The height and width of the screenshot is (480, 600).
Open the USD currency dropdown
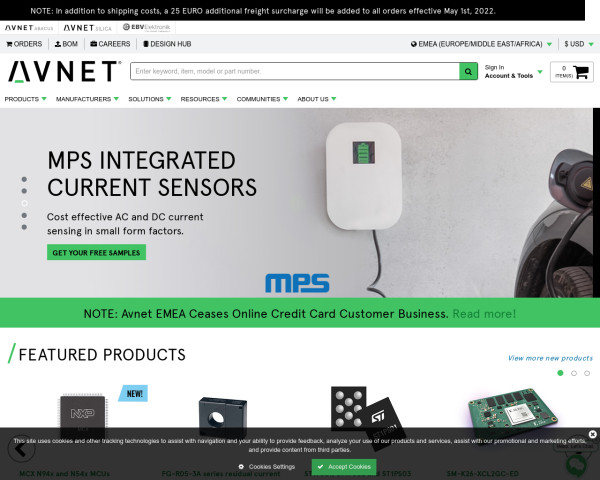[579, 44]
